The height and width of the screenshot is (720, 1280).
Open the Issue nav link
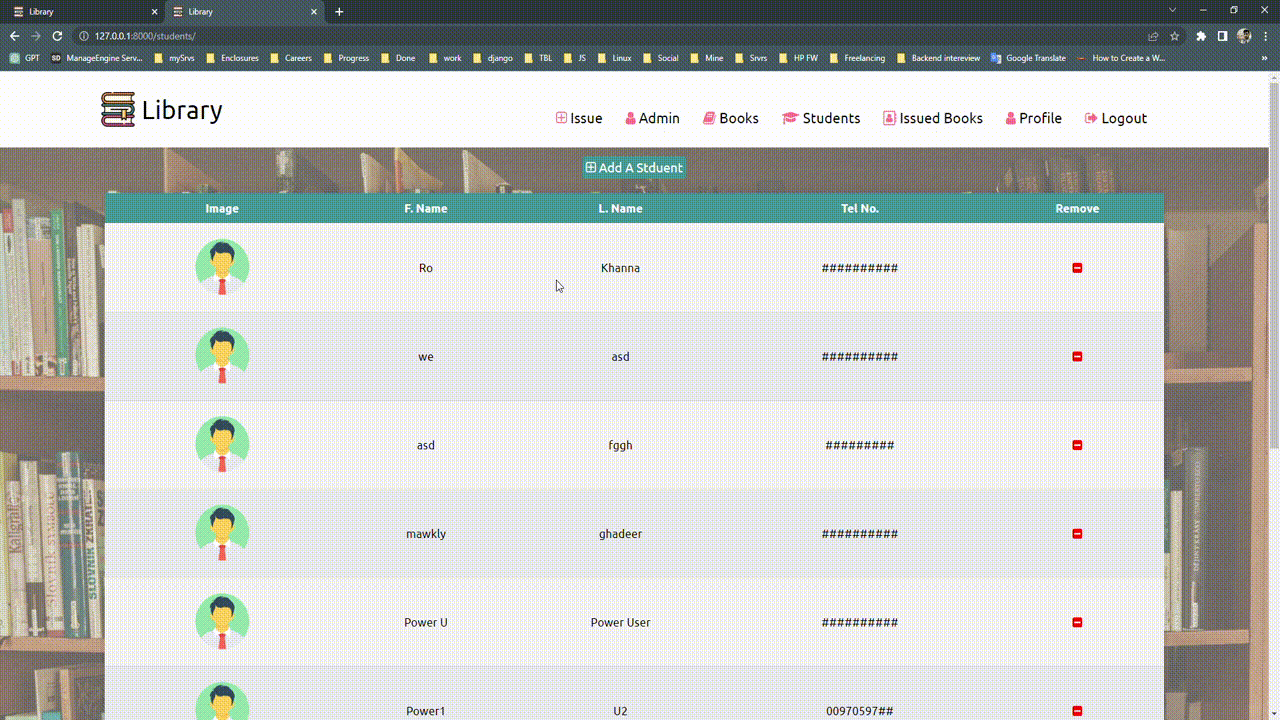[579, 118]
